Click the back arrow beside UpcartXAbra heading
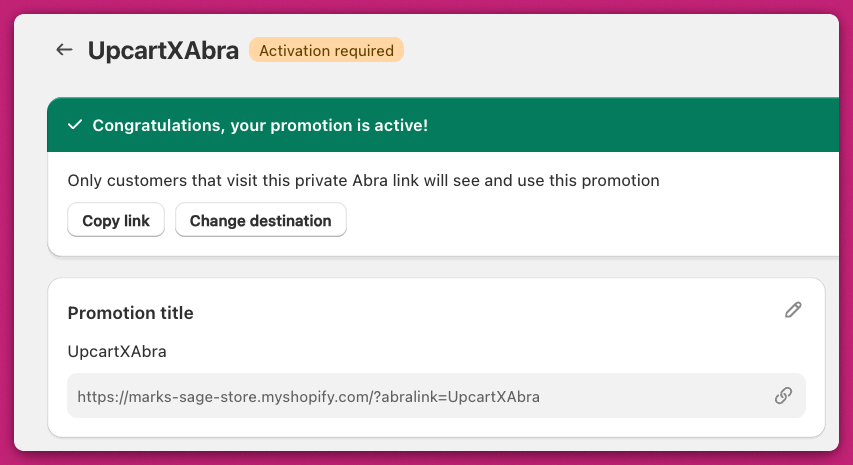Screen dimensions: 853x465 pos(65,50)
